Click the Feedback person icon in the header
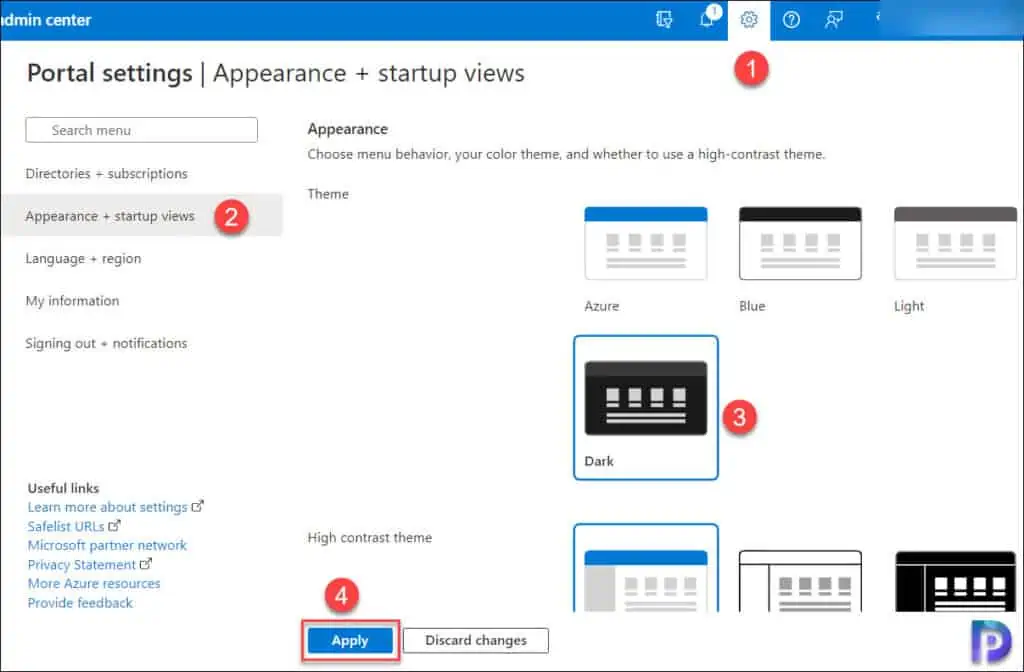Screen dimensions: 1024x672 pos(833,20)
